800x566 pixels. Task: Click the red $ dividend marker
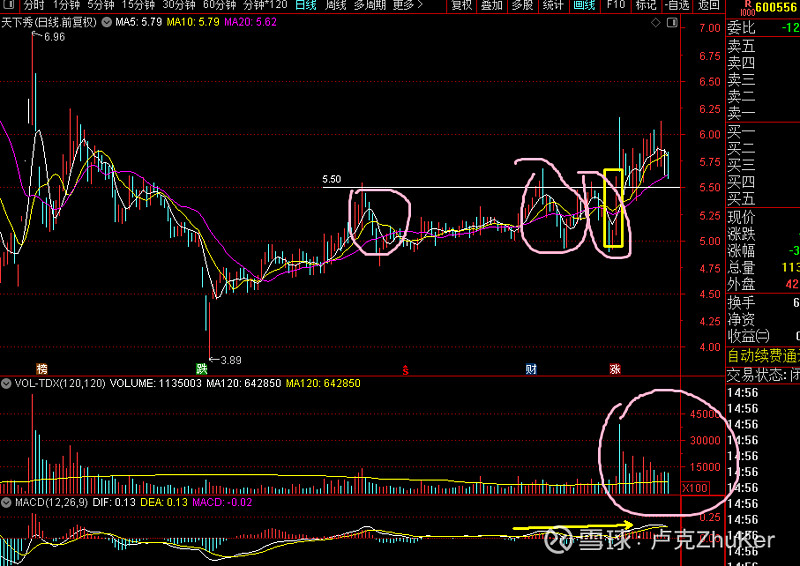[405, 370]
